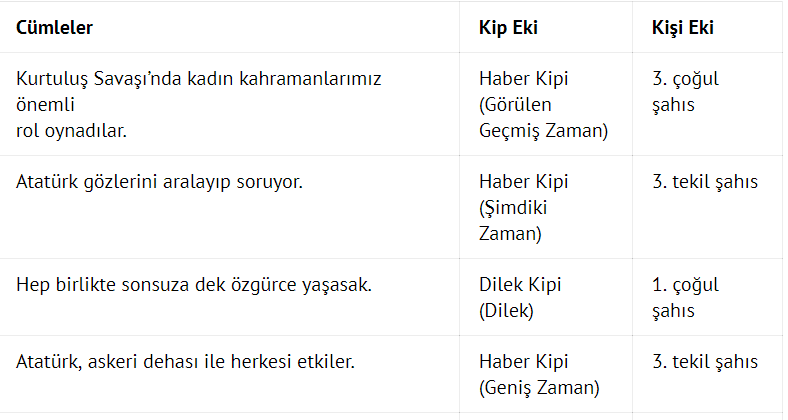This screenshot has width=788, height=420.
Task: Select the 'Kip Eki' column header
Action: tap(508, 28)
